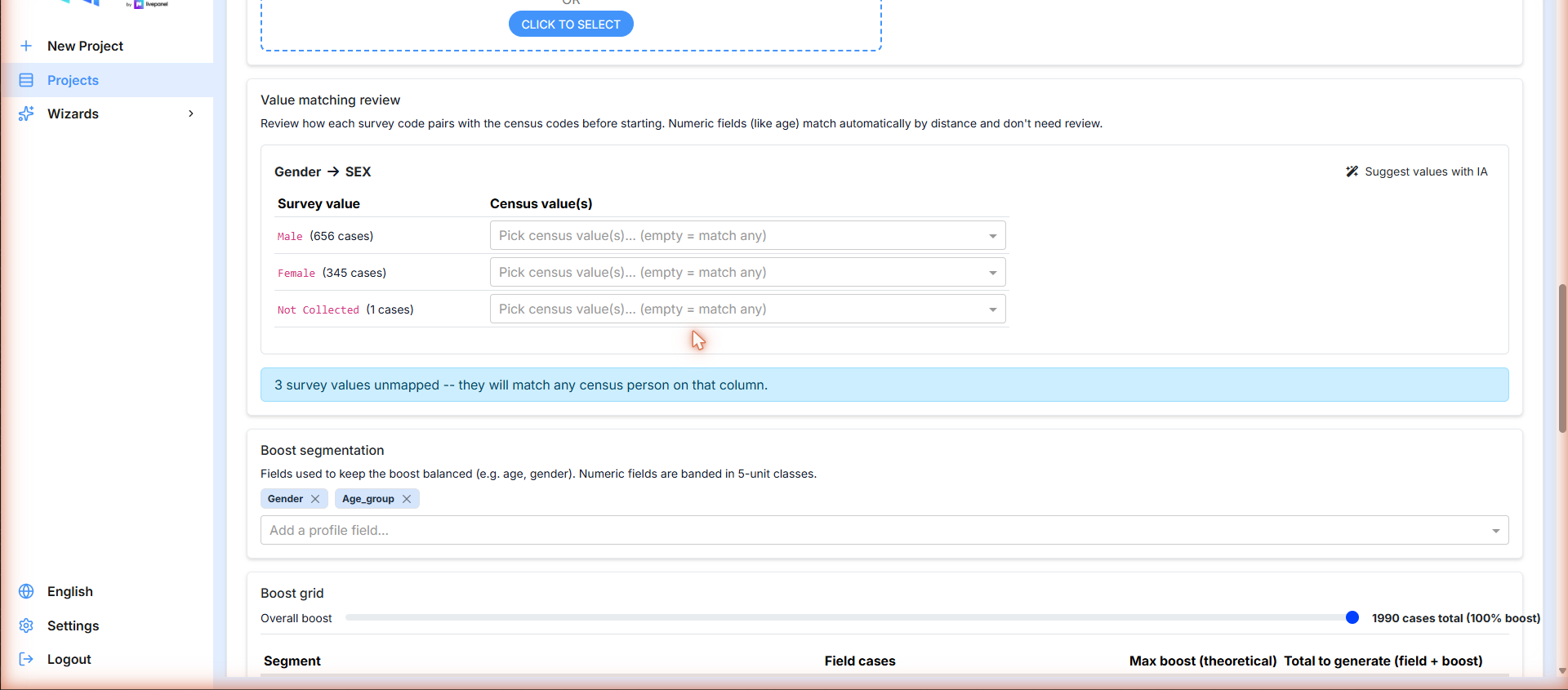Viewport: 1568px width, 690px height.
Task: Click the magic wand suggest icon
Action: 1352,171
